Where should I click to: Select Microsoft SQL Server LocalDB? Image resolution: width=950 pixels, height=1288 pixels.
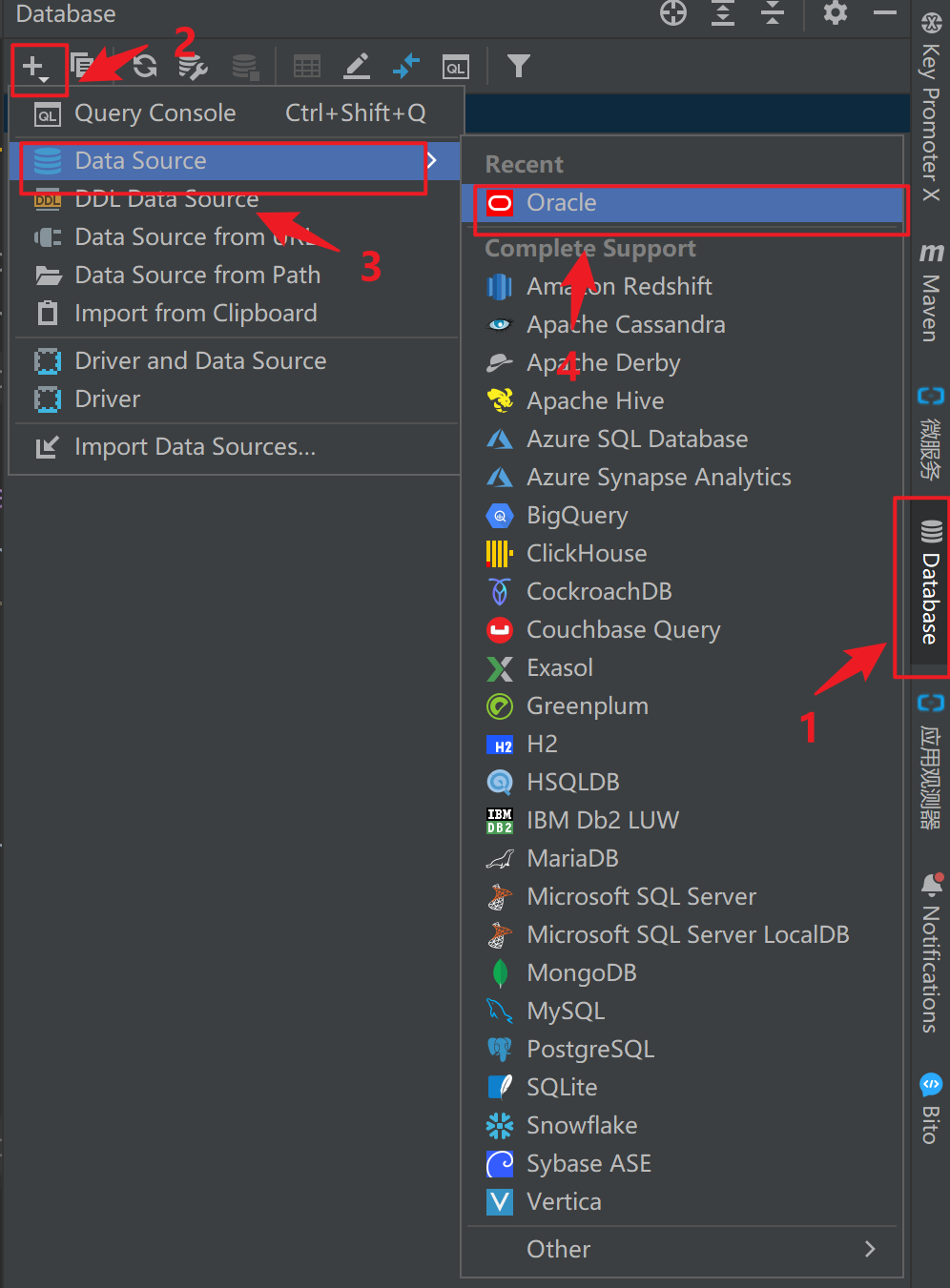tap(682, 935)
